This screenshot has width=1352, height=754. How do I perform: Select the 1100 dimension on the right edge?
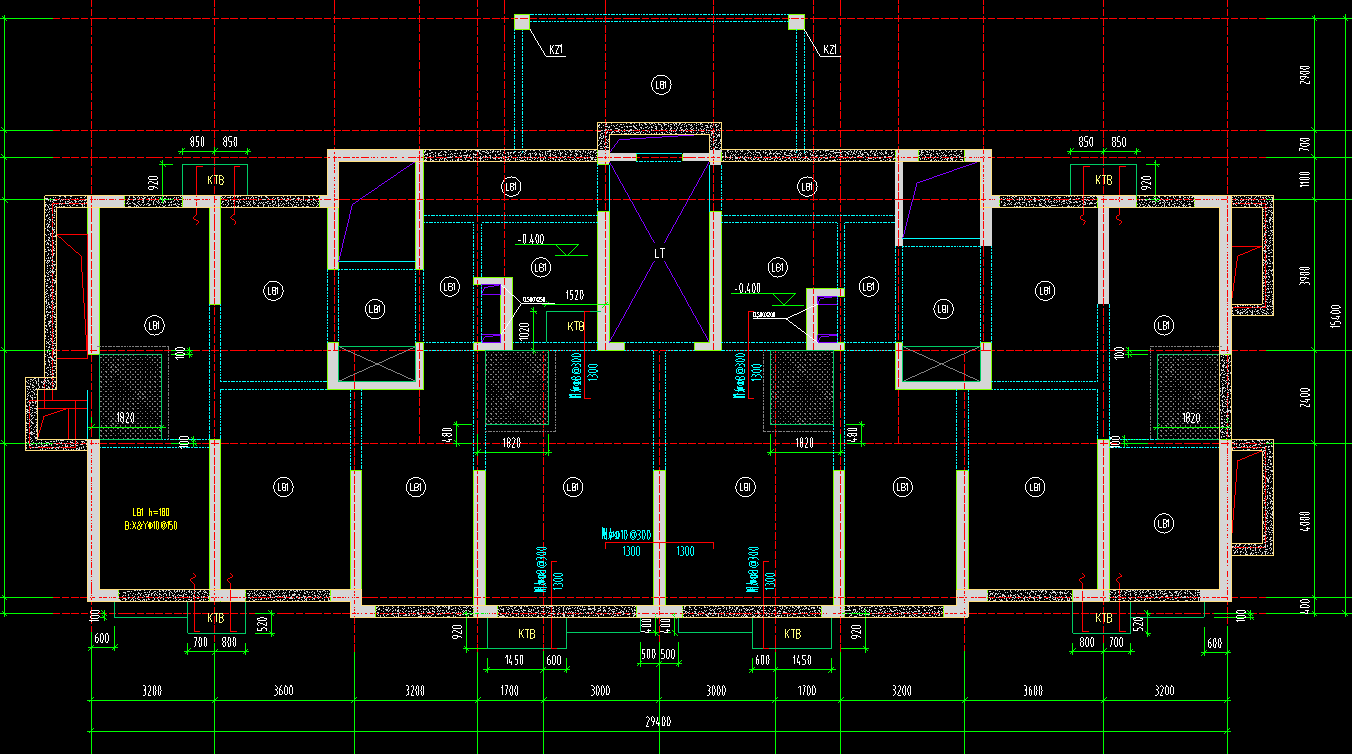point(1304,180)
